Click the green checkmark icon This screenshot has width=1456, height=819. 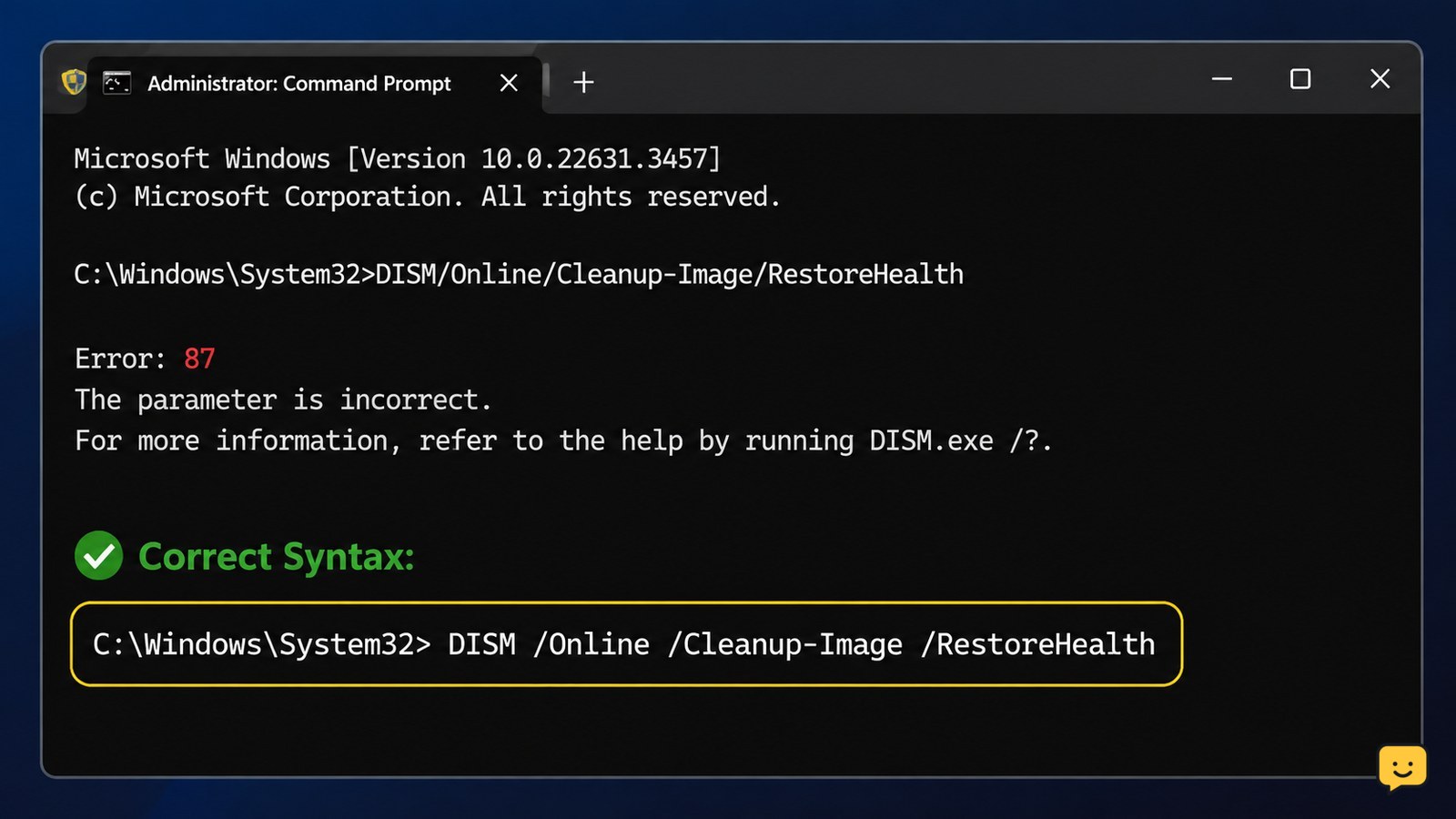pos(98,555)
